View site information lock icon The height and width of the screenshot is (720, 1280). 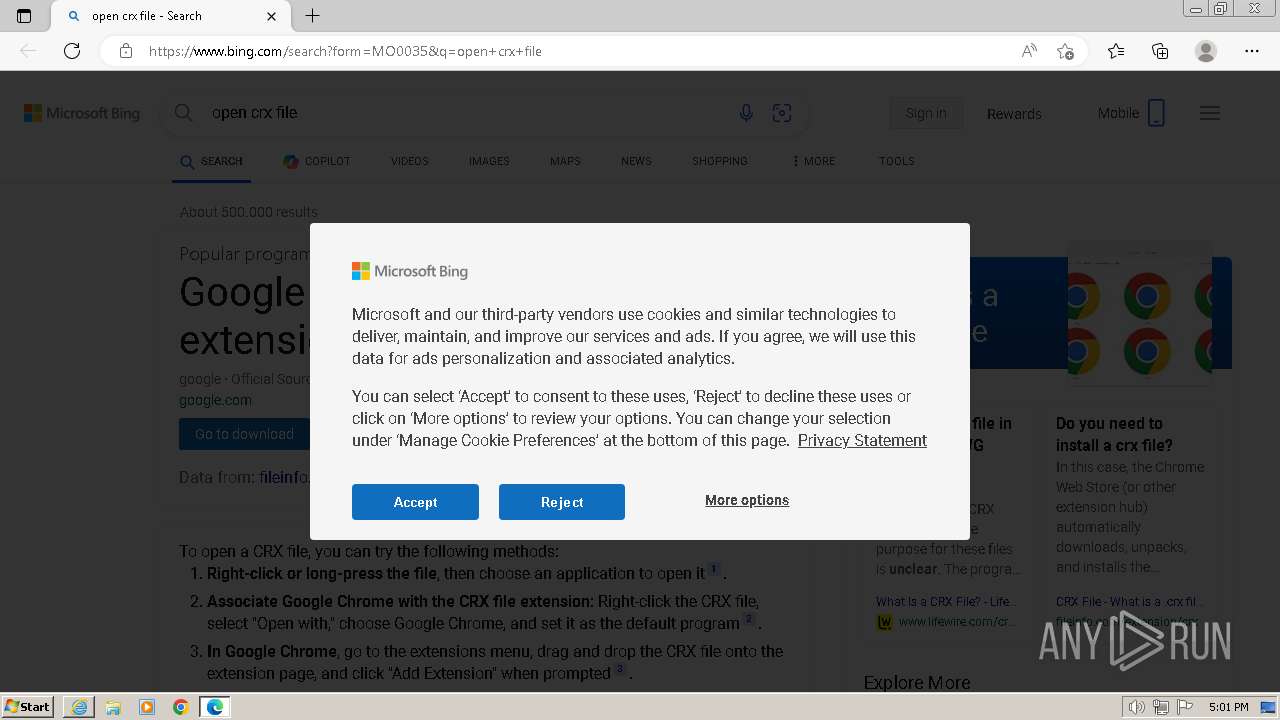tap(126, 51)
